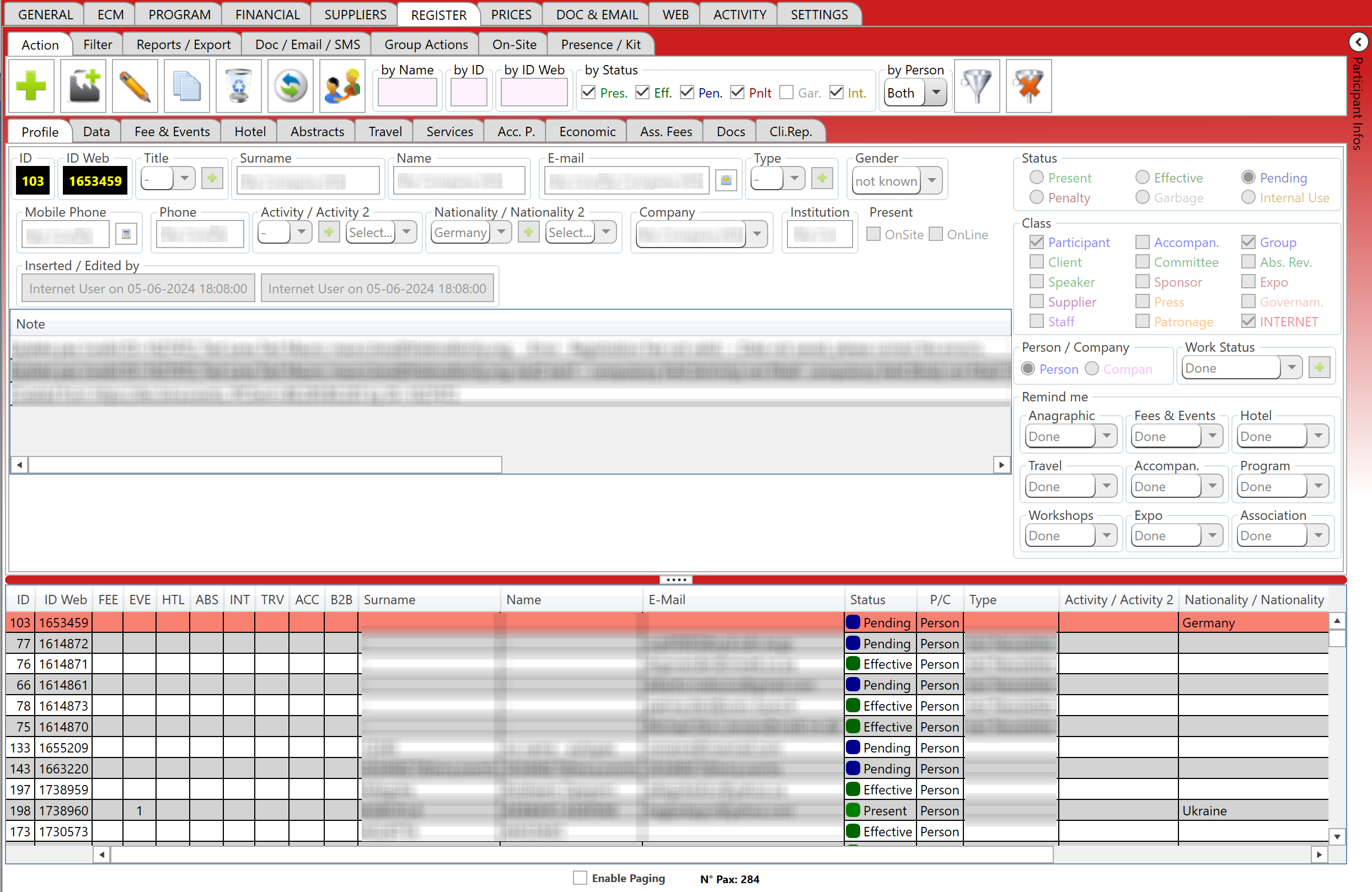The image size is (1372, 892).
Task: Click the copy documents icon
Action: (187, 87)
